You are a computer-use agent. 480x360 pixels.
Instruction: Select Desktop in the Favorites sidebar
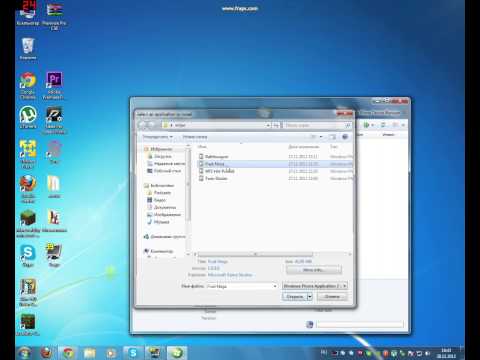(x=164, y=171)
